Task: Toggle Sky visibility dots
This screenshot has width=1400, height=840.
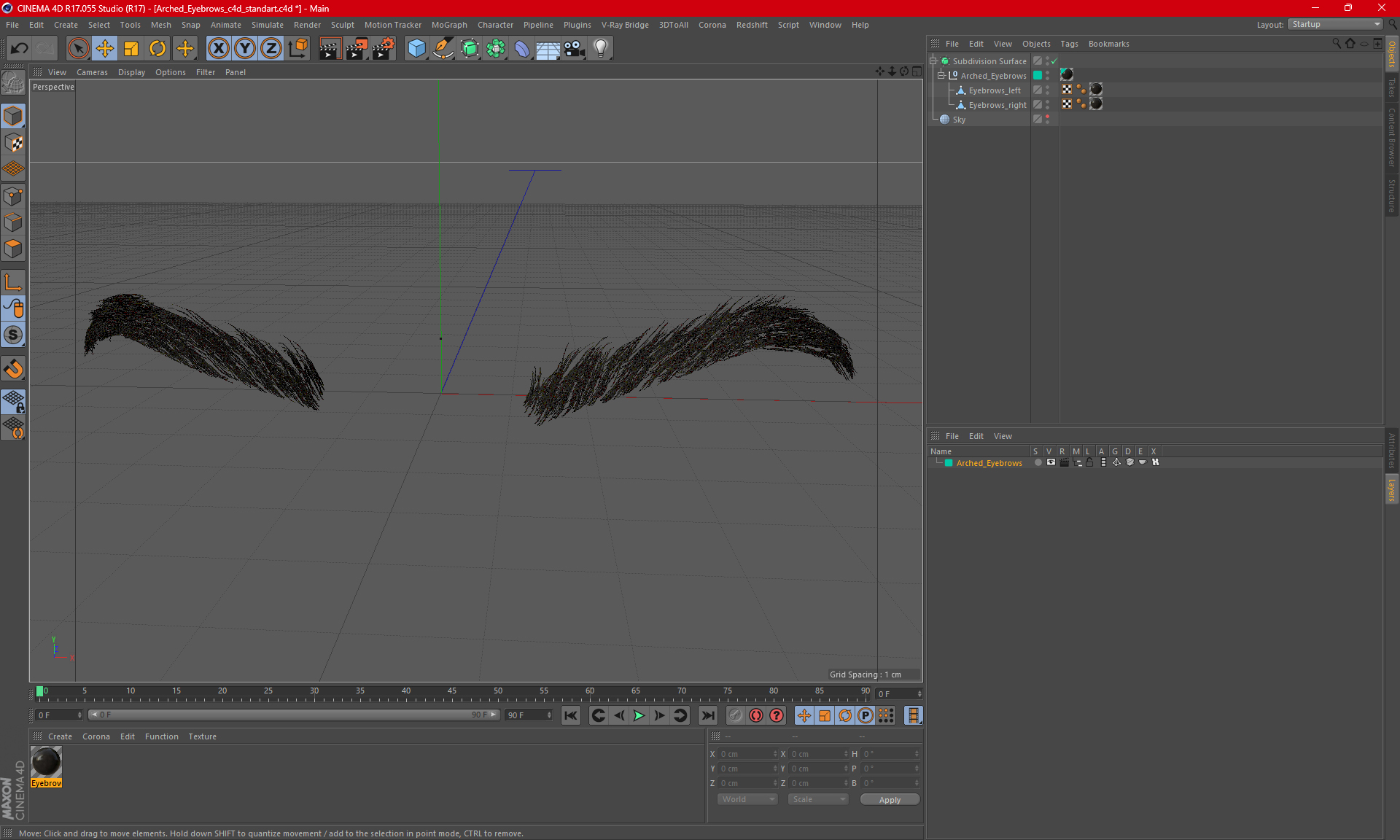Action: click(1048, 119)
